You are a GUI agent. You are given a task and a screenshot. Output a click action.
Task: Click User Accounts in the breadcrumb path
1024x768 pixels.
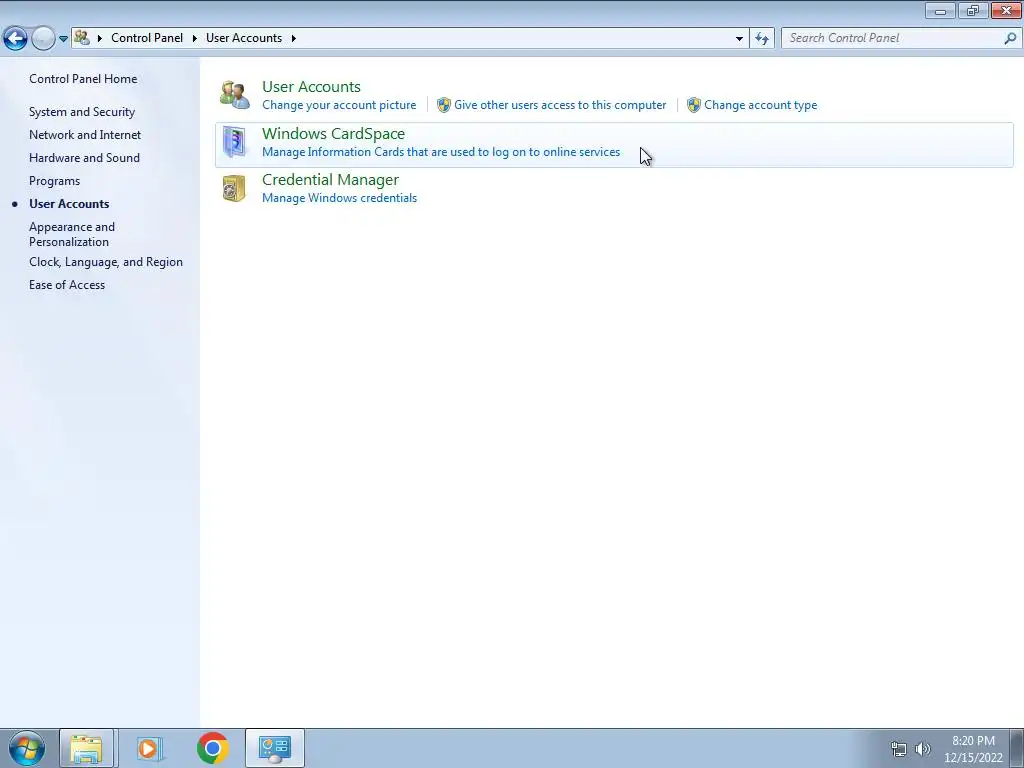pyautogui.click(x=244, y=38)
